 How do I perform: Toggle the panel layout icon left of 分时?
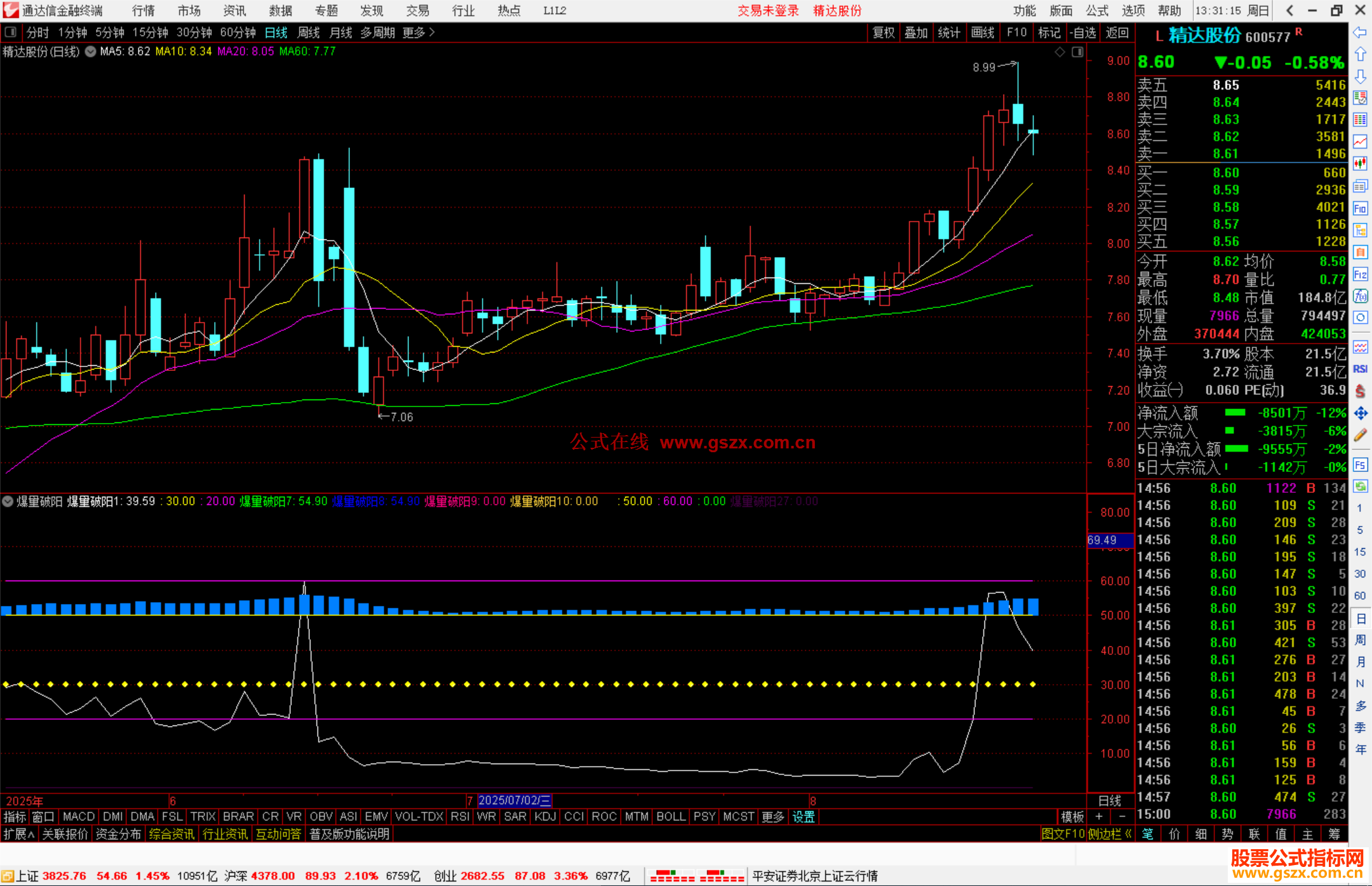click(11, 32)
